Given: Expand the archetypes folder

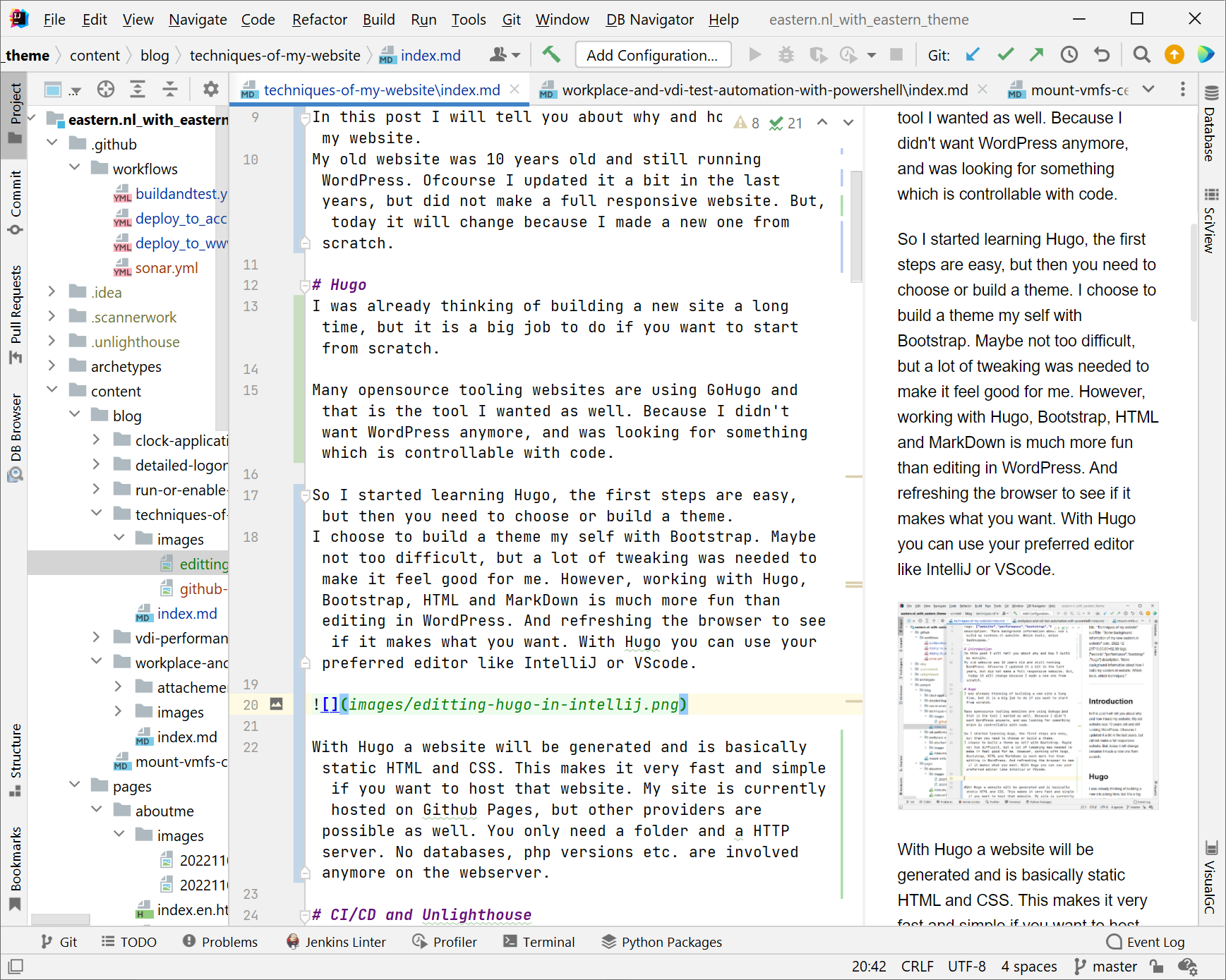Looking at the screenshot, I should tap(52, 366).
